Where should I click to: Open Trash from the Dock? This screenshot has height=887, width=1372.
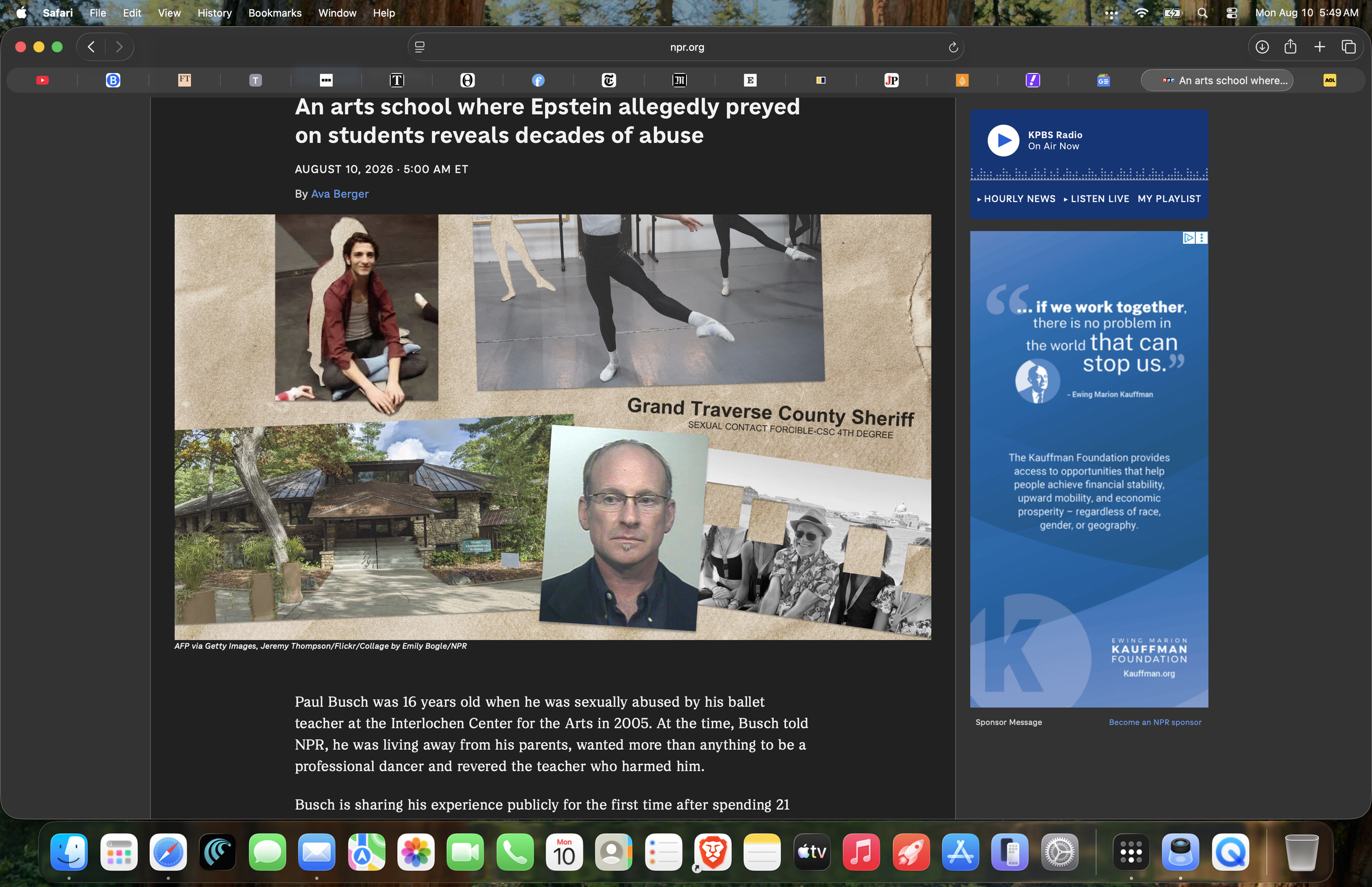click(x=1302, y=852)
